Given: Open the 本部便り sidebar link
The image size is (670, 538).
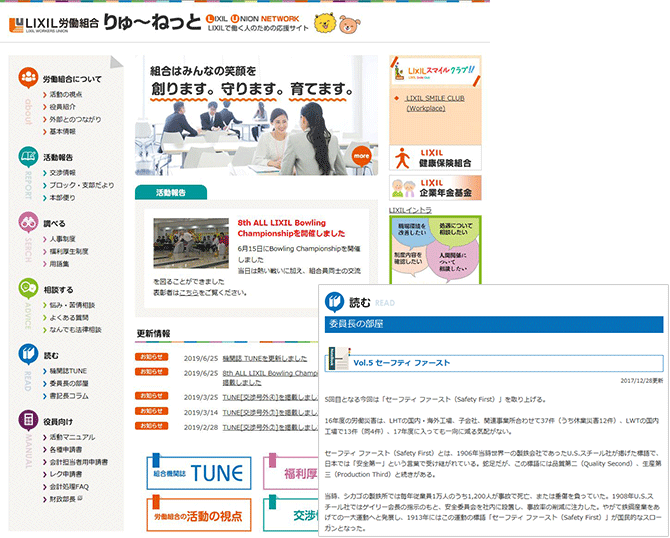Looking at the screenshot, I should pyautogui.click(x=62, y=197).
